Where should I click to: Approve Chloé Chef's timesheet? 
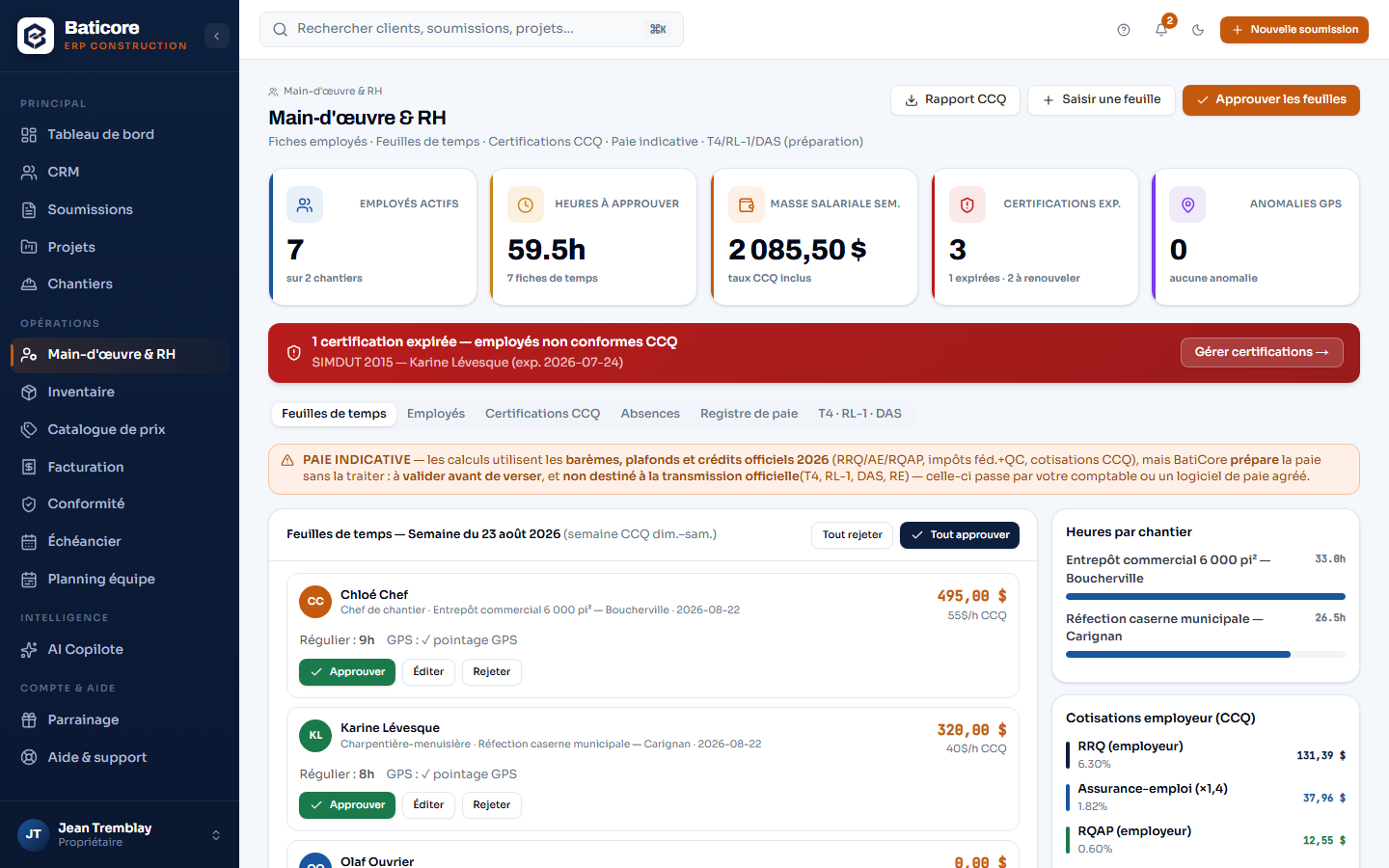(347, 672)
